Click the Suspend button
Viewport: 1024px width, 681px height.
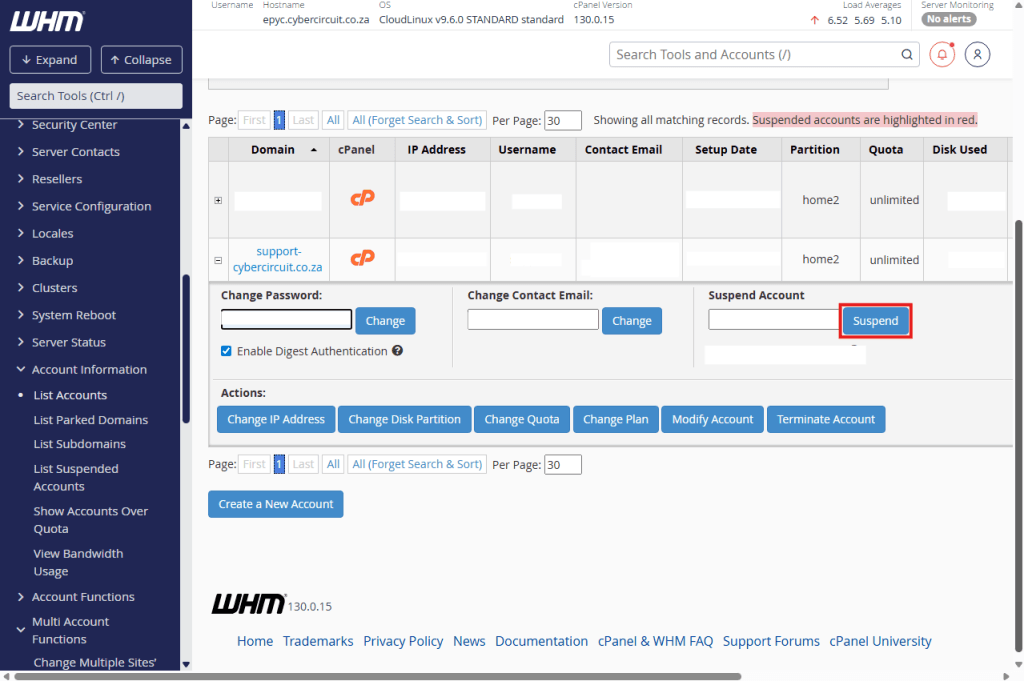coord(875,321)
